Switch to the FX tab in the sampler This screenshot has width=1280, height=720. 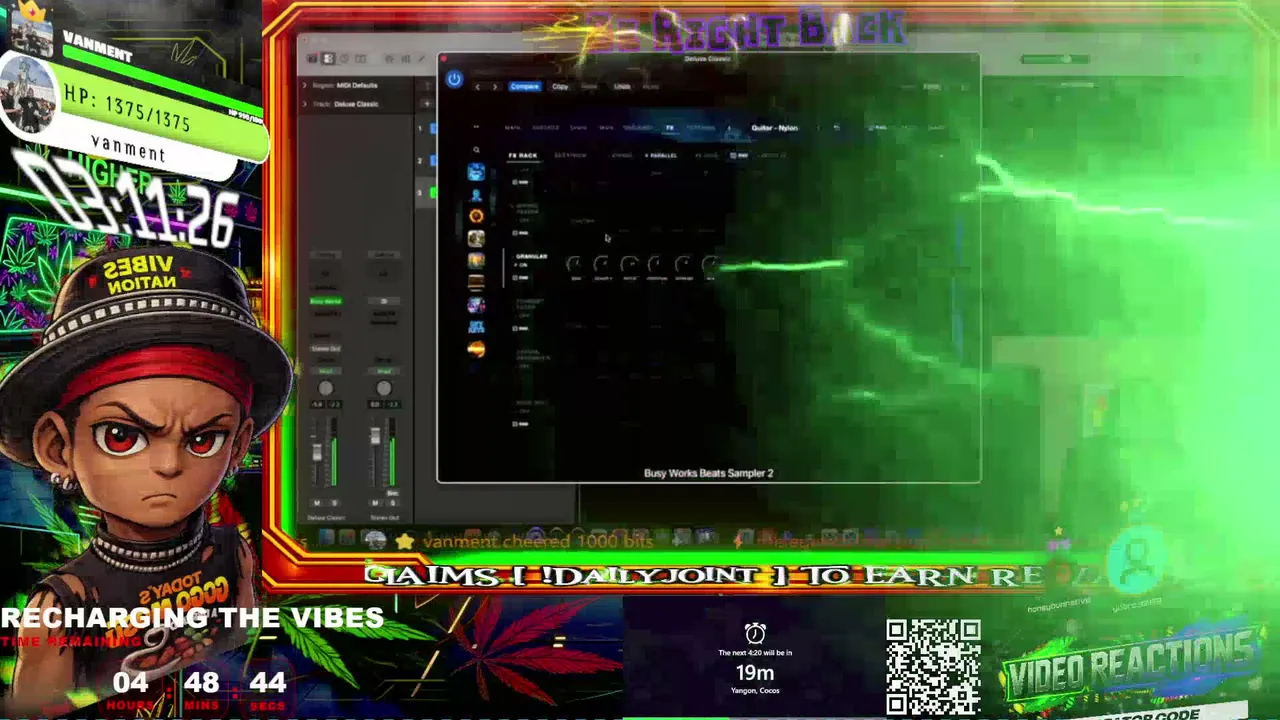(670, 128)
